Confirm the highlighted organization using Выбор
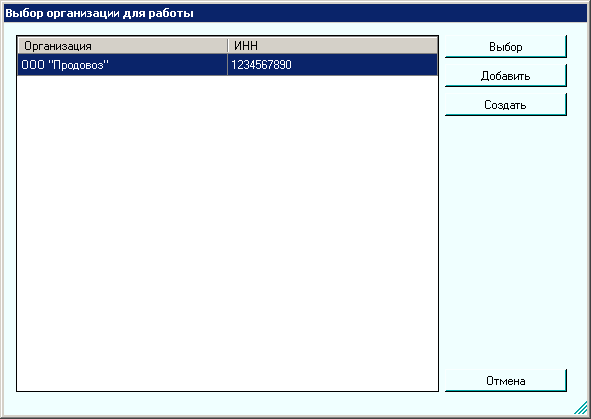The image size is (591, 419). (x=505, y=46)
